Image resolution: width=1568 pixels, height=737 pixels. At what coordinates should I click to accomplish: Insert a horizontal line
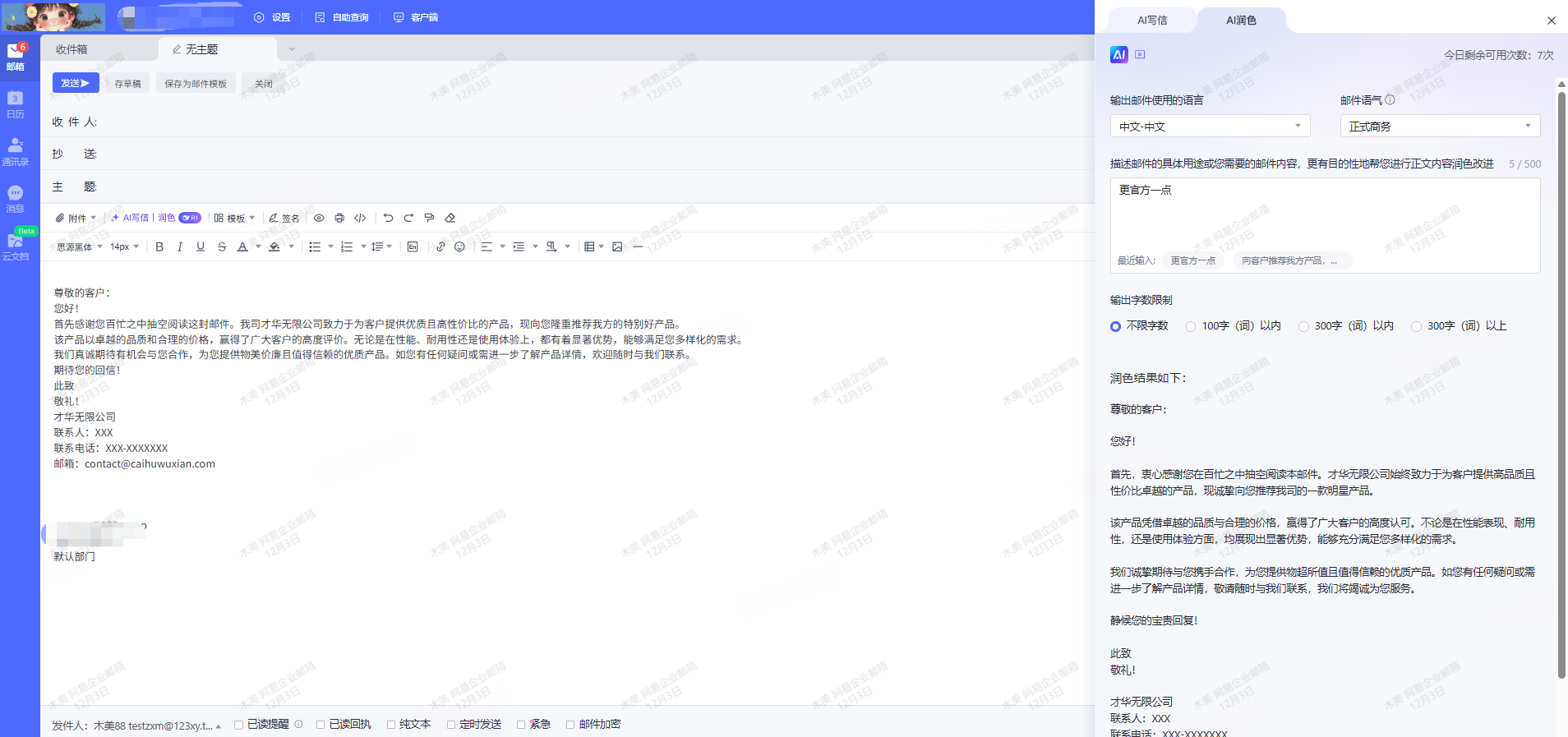pos(638,246)
